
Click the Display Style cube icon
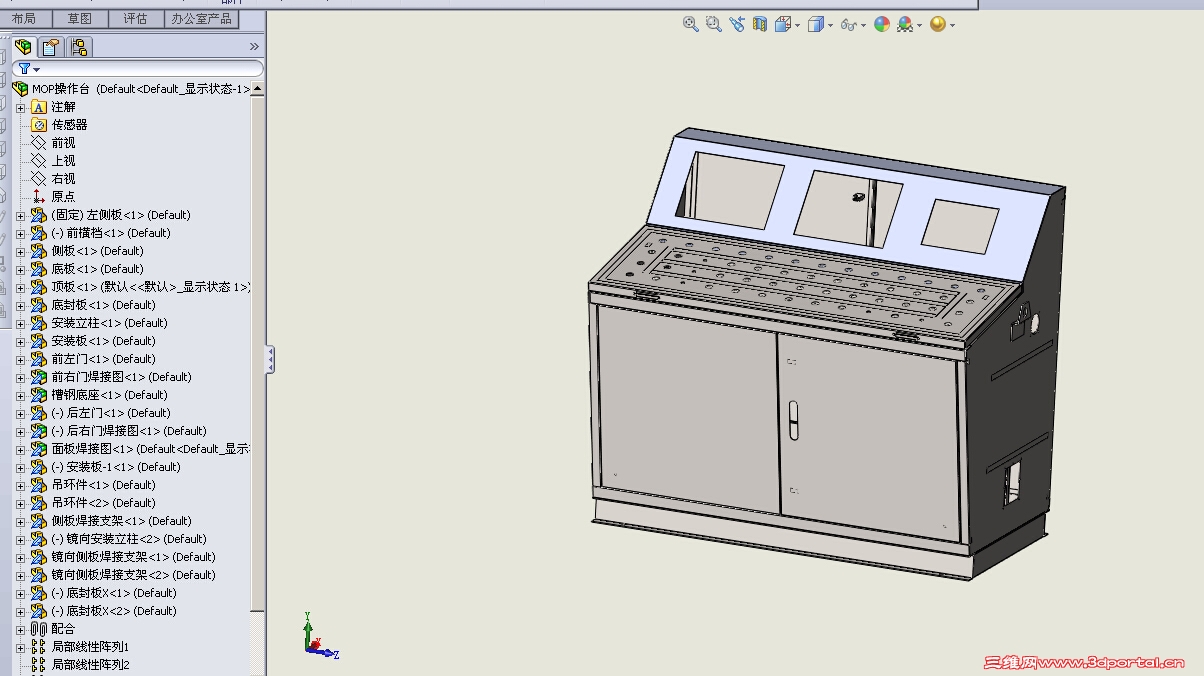point(816,24)
